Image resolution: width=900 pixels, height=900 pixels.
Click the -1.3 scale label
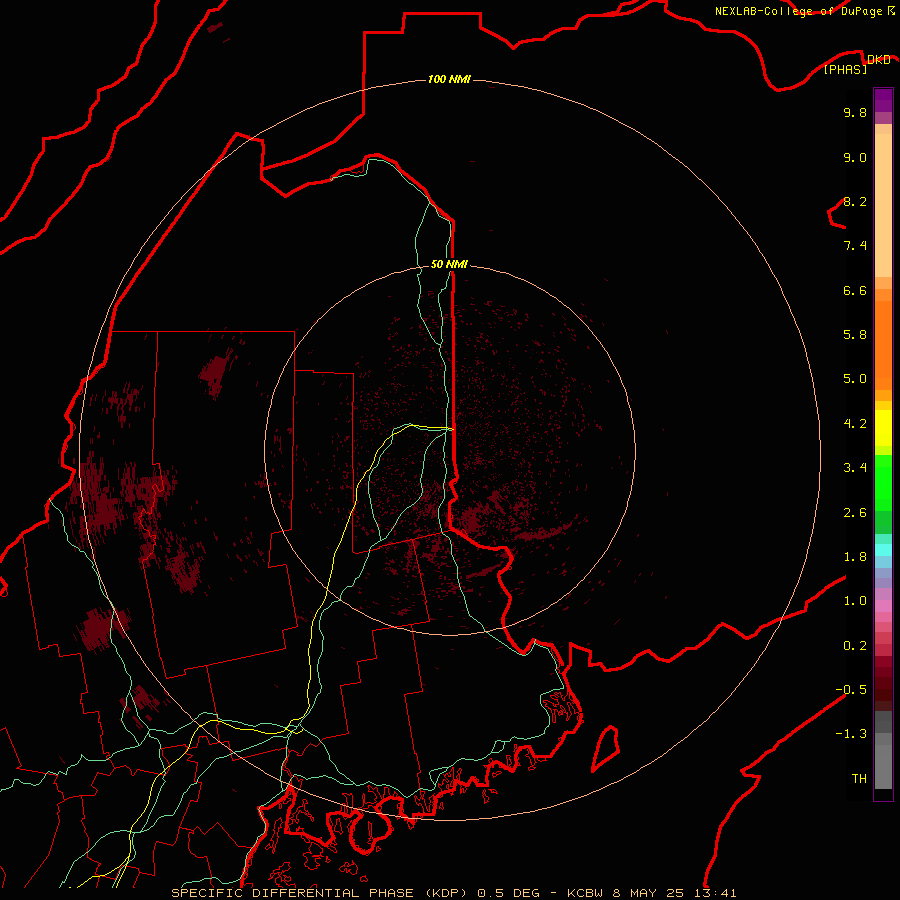point(851,734)
